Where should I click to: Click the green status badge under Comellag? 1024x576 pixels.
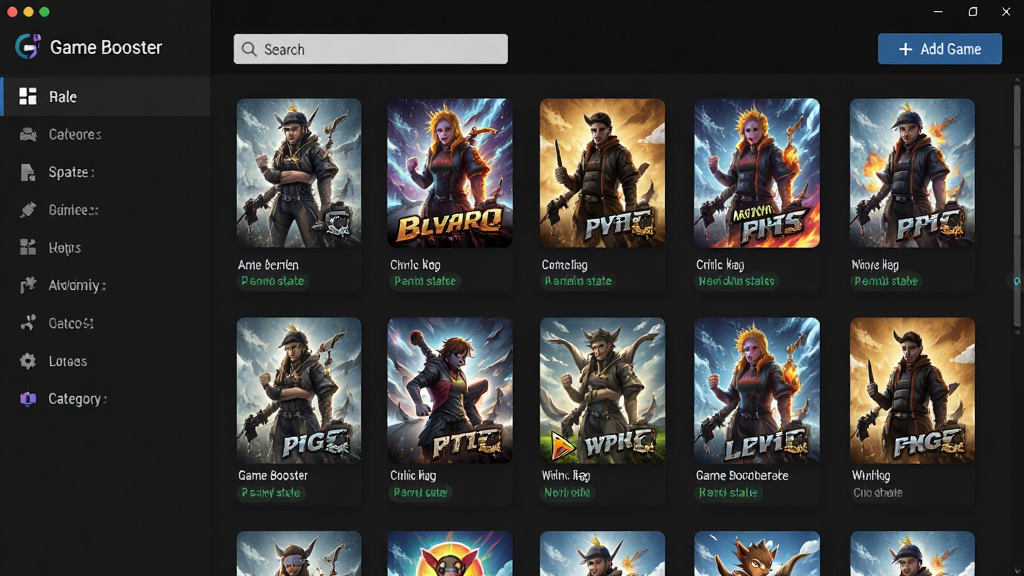(x=578, y=281)
